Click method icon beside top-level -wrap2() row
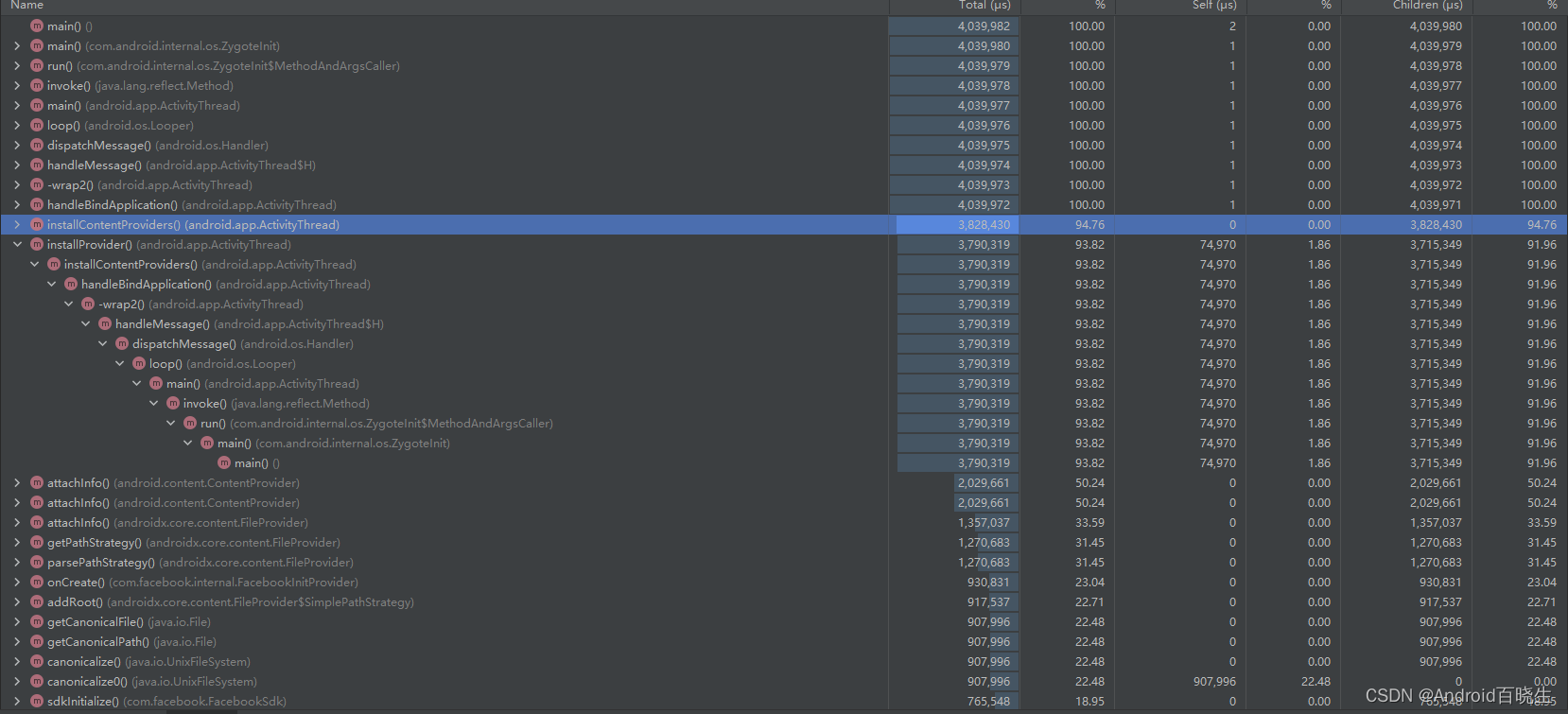Screen dimensions: 1568x714 pos(37,184)
